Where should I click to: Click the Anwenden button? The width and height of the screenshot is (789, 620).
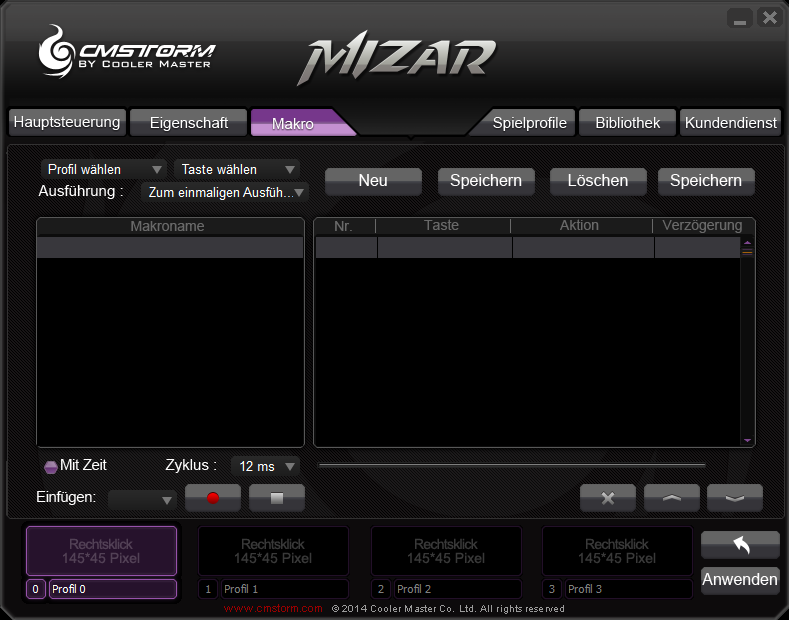pyautogui.click(x=740, y=580)
